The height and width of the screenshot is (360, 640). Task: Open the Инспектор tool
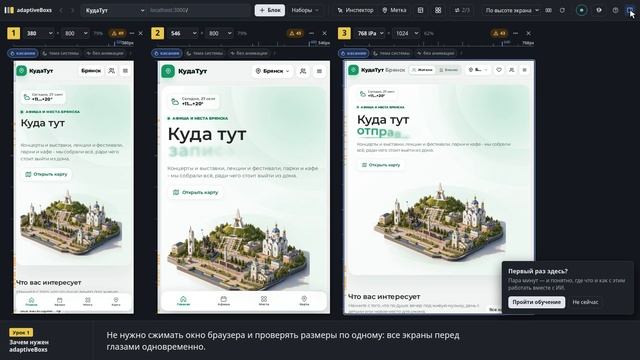click(x=355, y=10)
